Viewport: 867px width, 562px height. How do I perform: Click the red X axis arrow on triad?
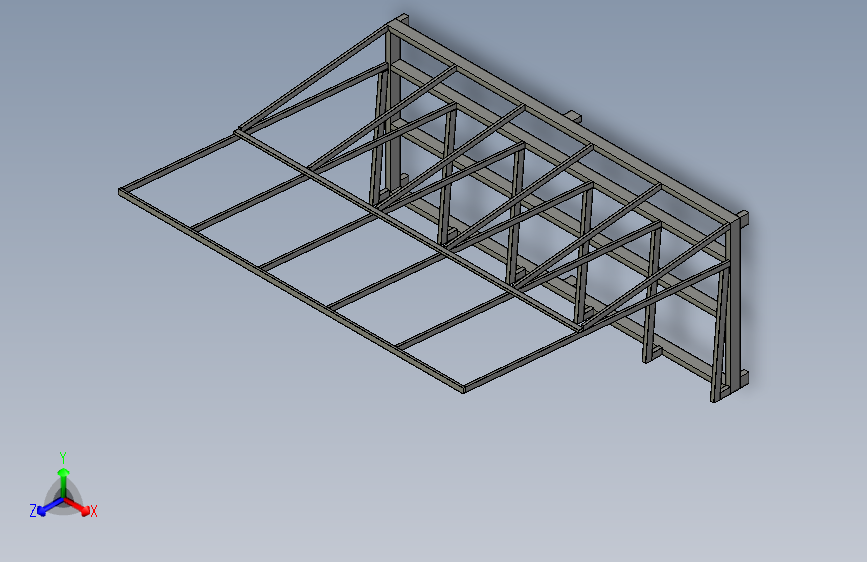[x=77, y=507]
